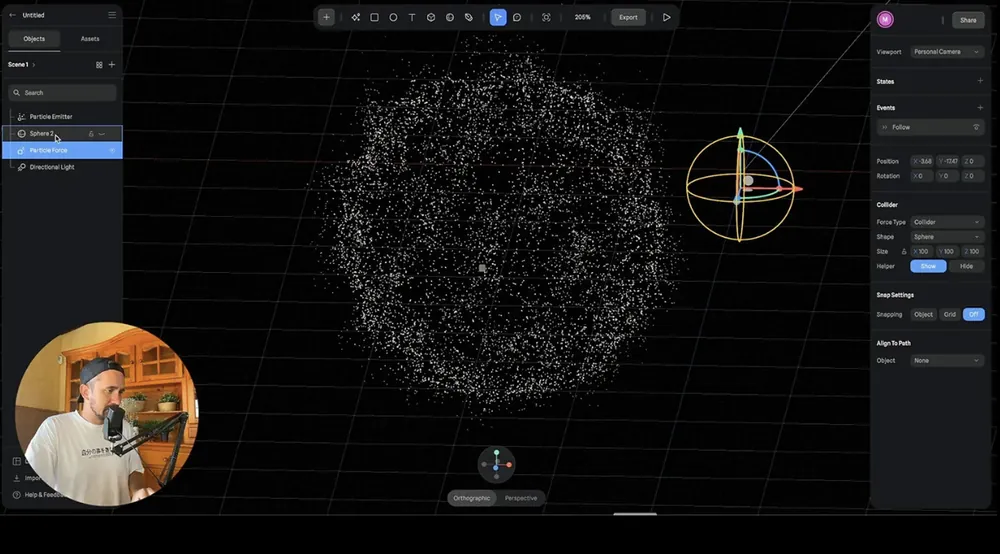Open the Shape Sphere dropdown
The width and height of the screenshot is (1000, 554).
coord(946,237)
